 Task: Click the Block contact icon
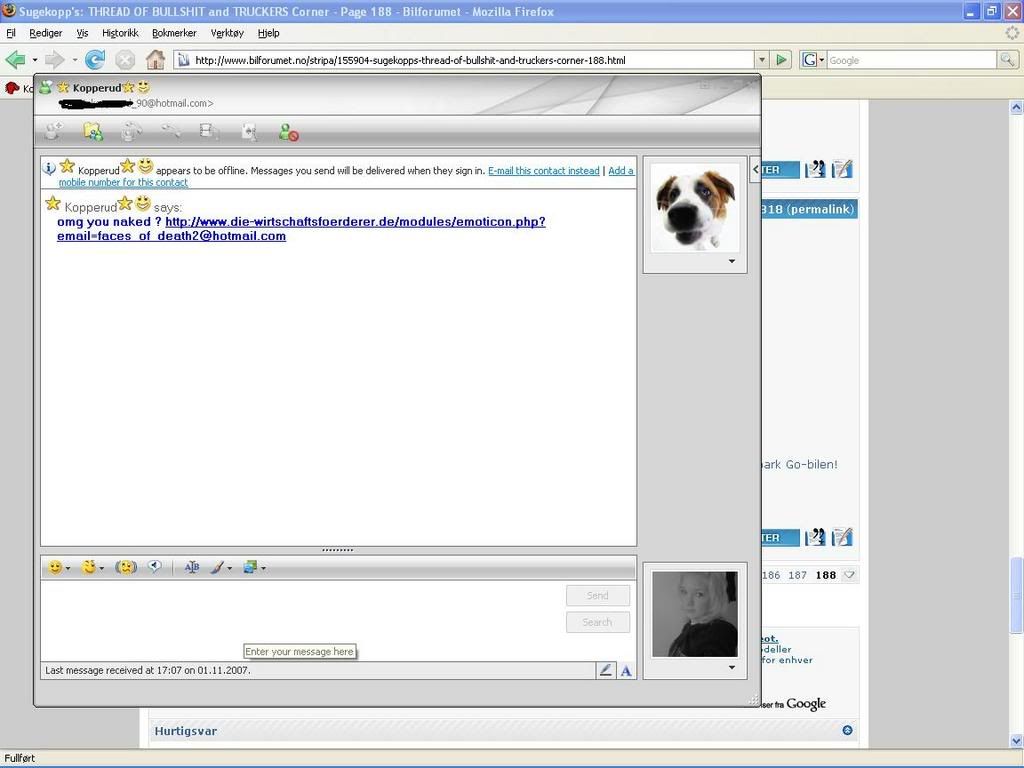(x=288, y=131)
